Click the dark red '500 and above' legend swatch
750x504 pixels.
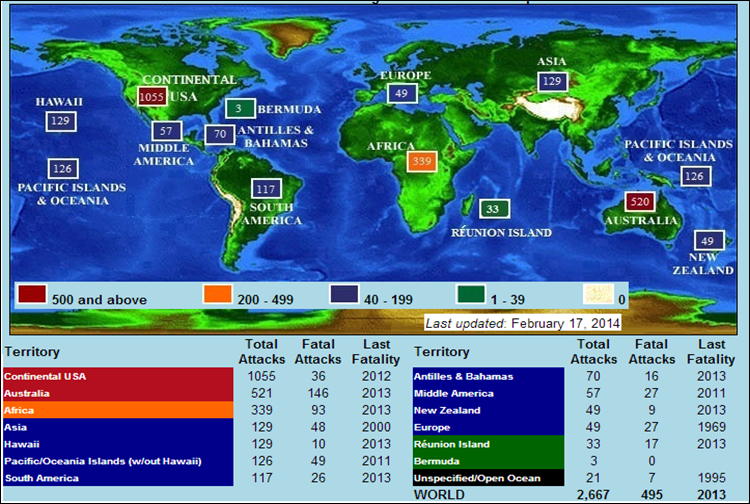[x=32, y=294]
